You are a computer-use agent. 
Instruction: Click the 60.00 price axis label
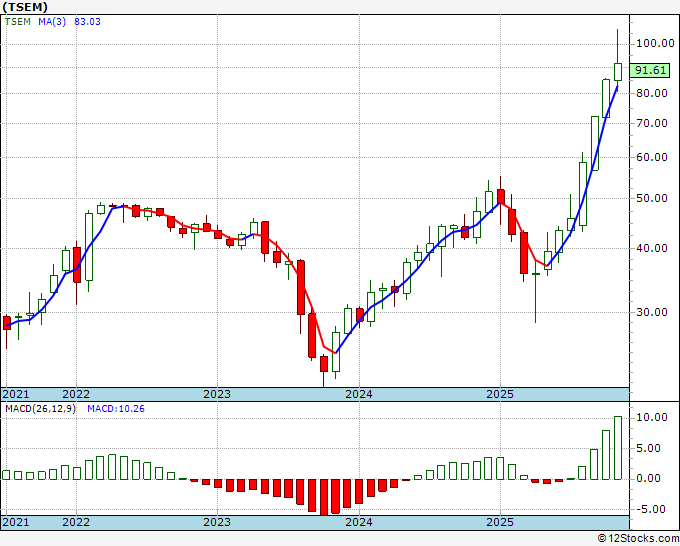click(x=651, y=157)
